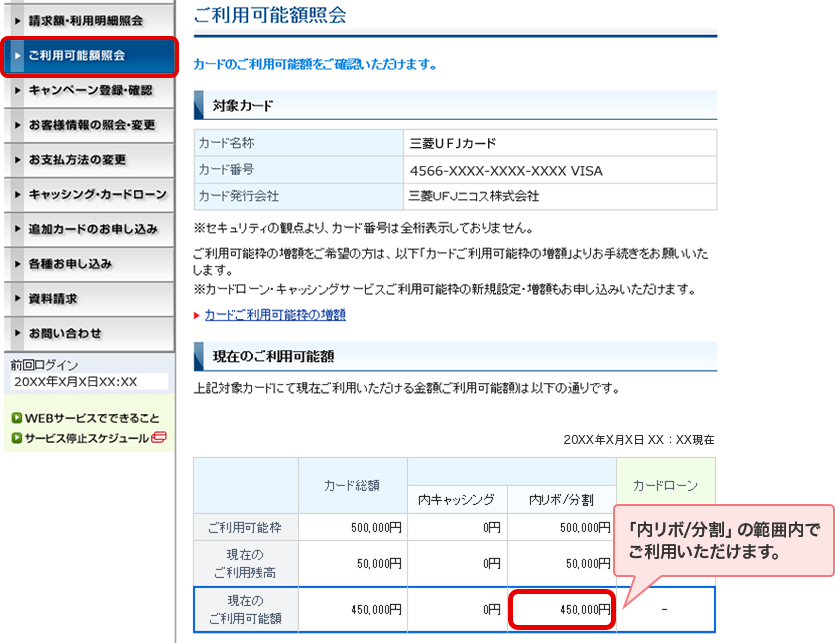Open 各種お申し込み menu item
The width and height of the screenshot is (835, 643).
70,264
